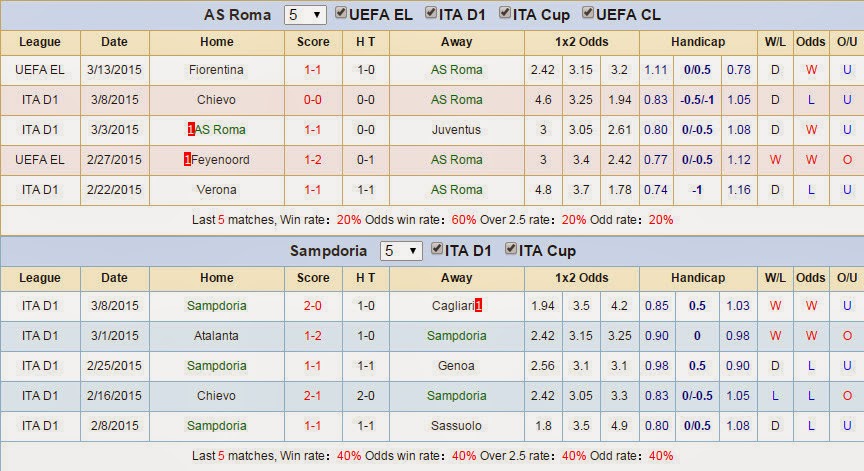The width and height of the screenshot is (864, 471).
Task: Click the Genoa team name
Action: click(456, 366)
